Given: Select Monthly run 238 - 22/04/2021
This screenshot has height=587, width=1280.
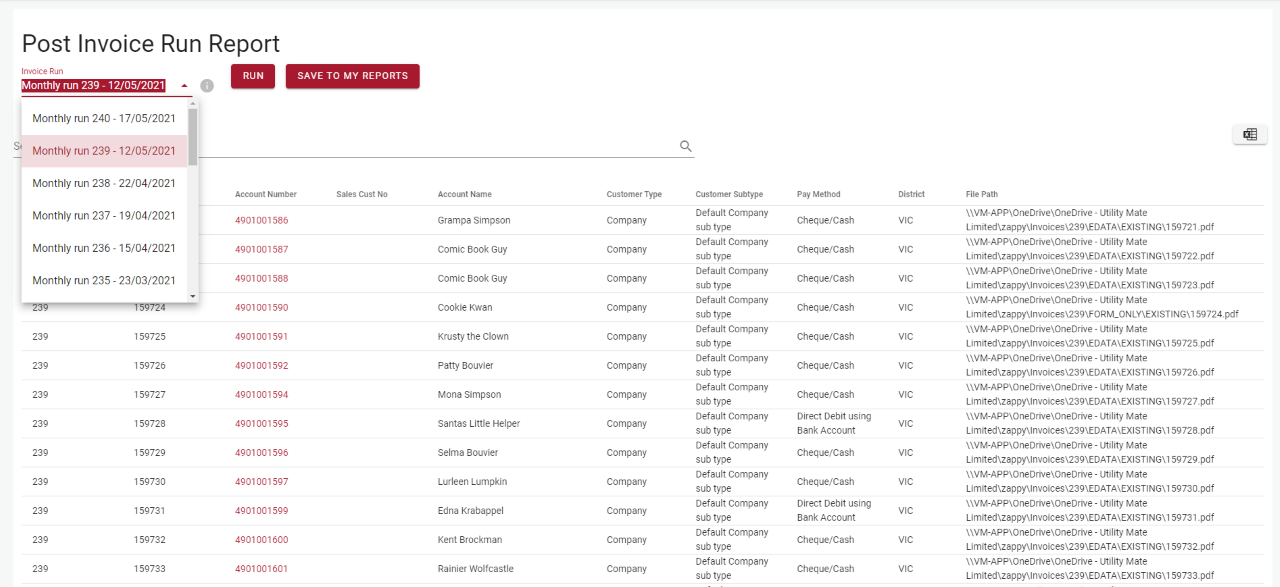Looking at the screenshot, I should pyautogui.click(x=104, y=183).
